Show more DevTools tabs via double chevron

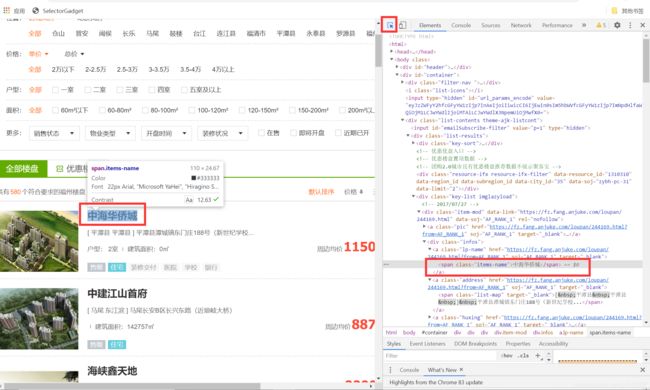[x=584, y=25]
